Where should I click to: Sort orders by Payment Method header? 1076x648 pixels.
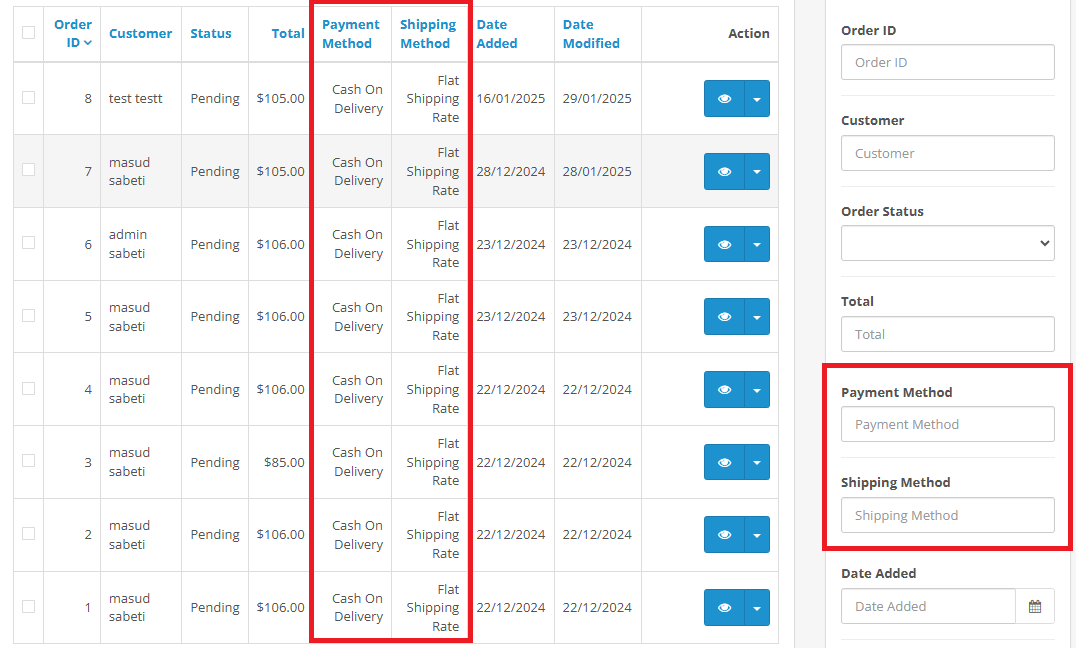(x=351, y=34)
